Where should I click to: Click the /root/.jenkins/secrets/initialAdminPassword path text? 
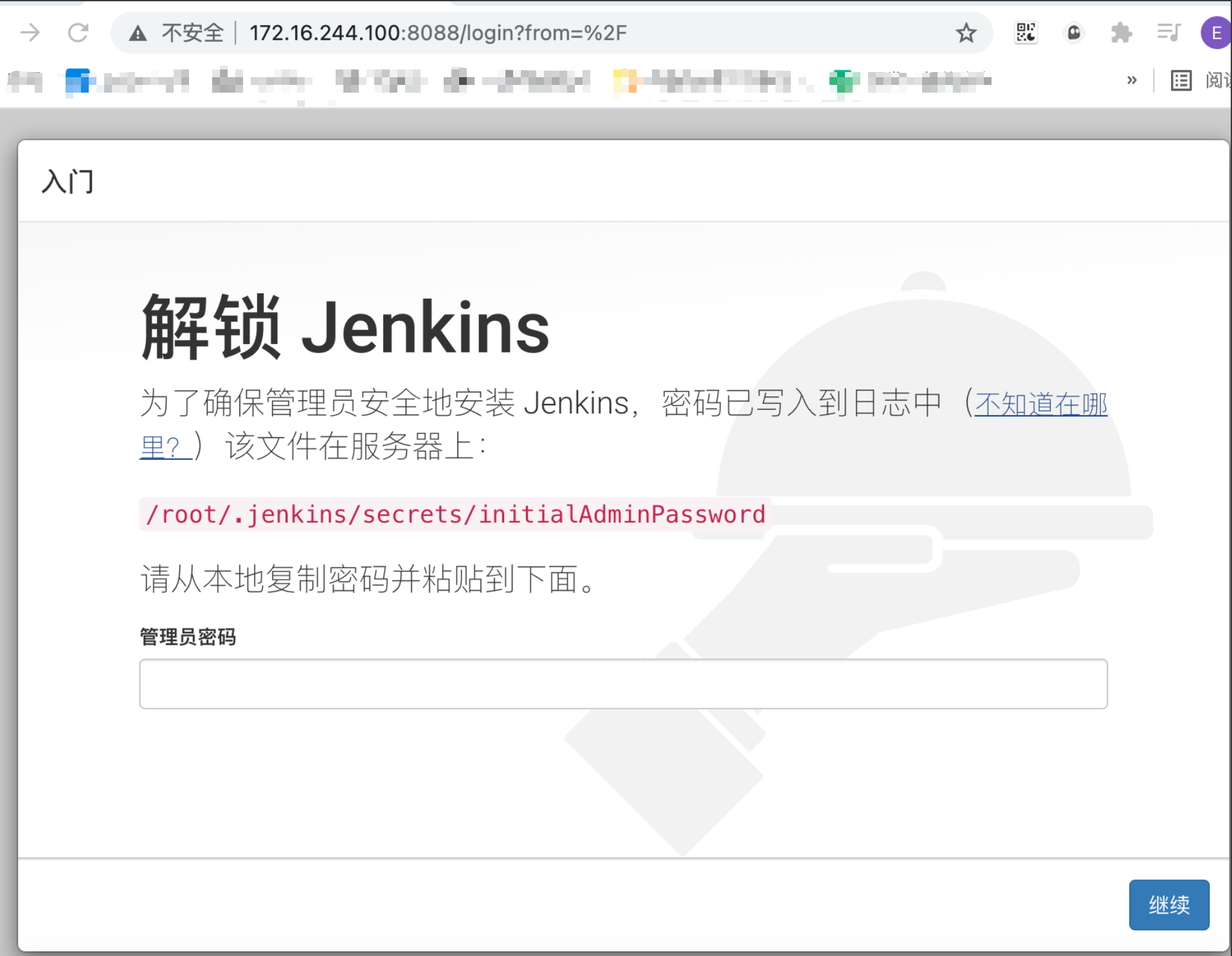pos(455,514)
